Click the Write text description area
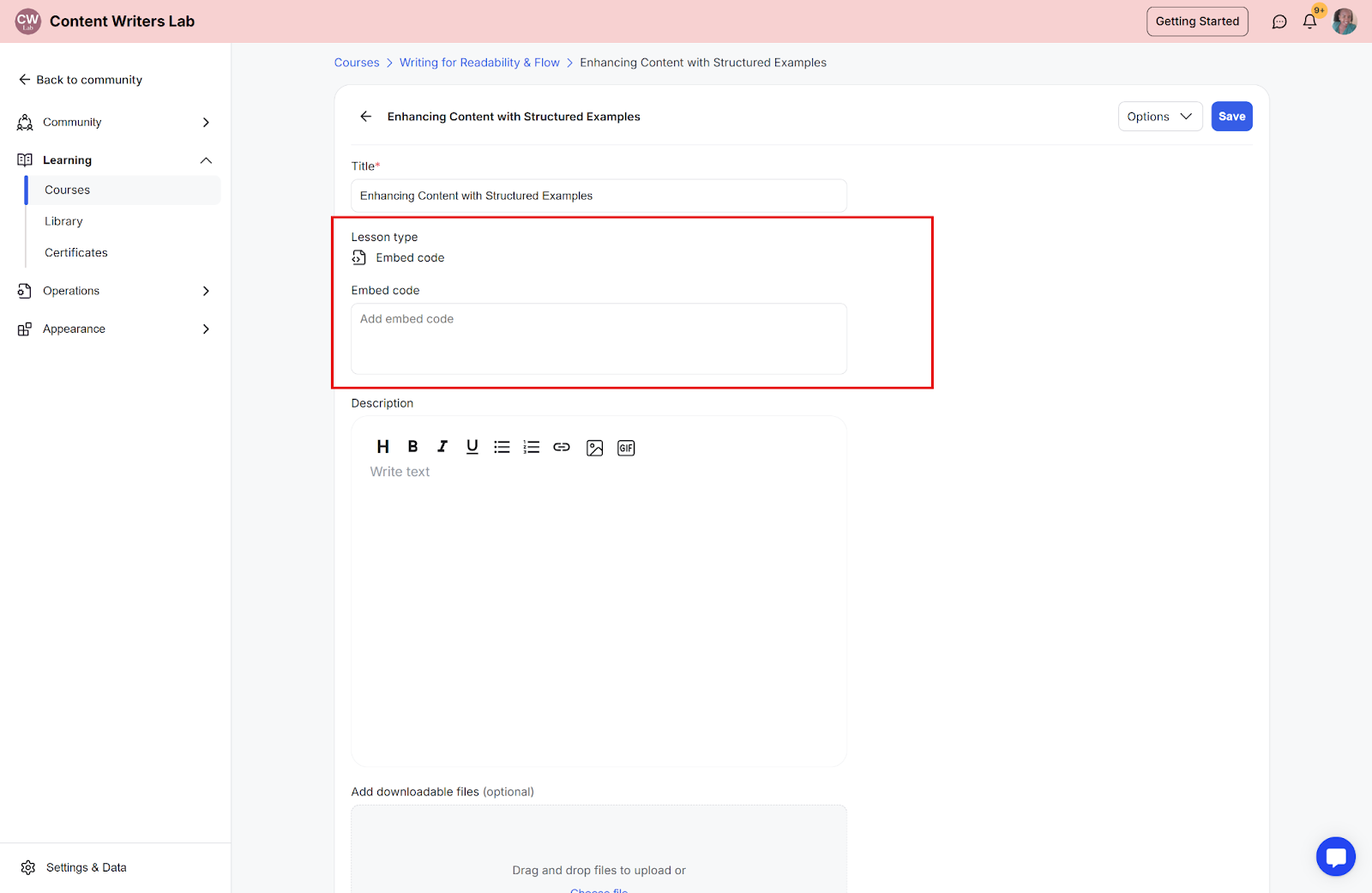This screenshot has width=1372, height=893. 599,613
